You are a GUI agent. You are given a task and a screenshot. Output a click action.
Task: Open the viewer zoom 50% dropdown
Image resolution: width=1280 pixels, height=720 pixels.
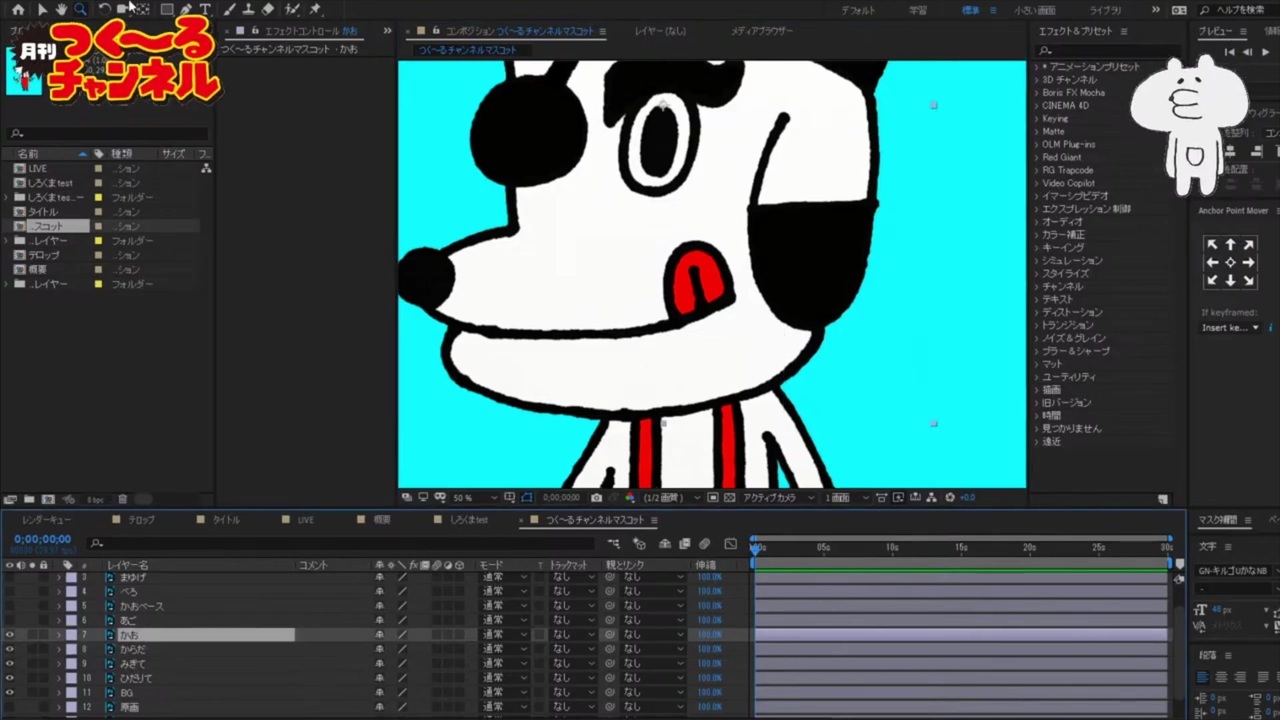click(x=475, y=497)
